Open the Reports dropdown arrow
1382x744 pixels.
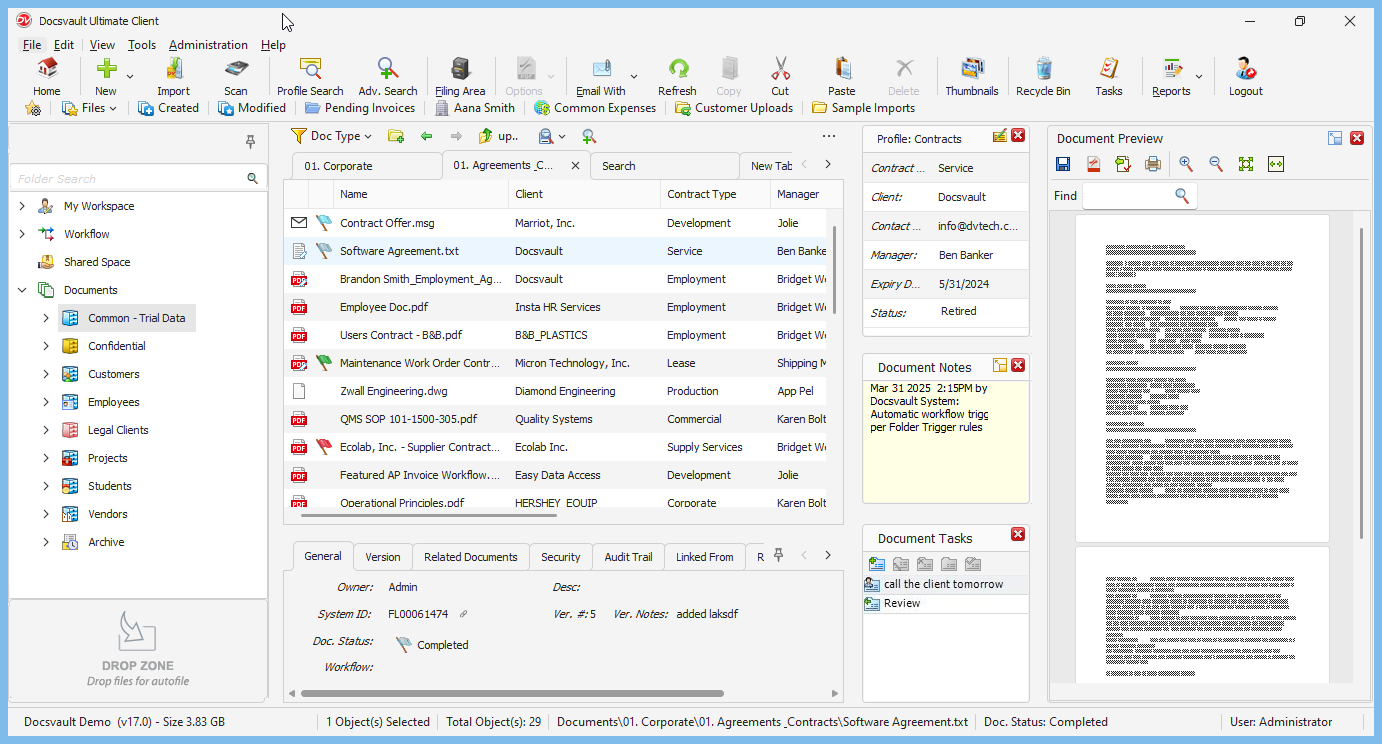[x=1199, y=77]
